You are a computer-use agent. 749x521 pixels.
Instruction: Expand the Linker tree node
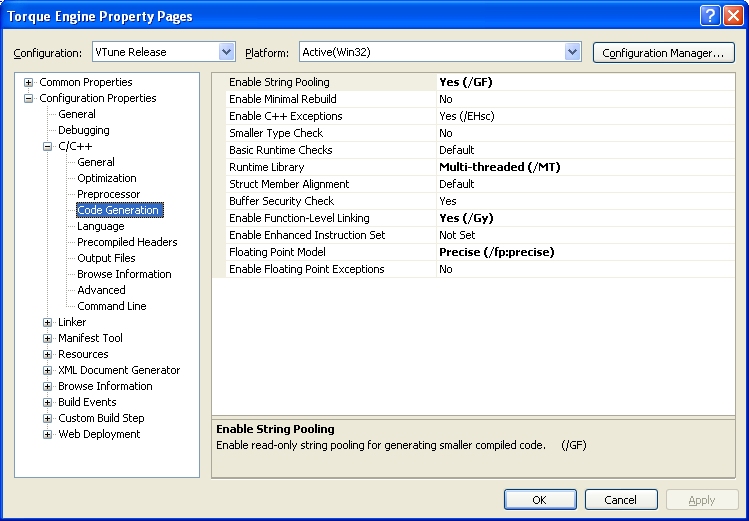tap(48, 322)
